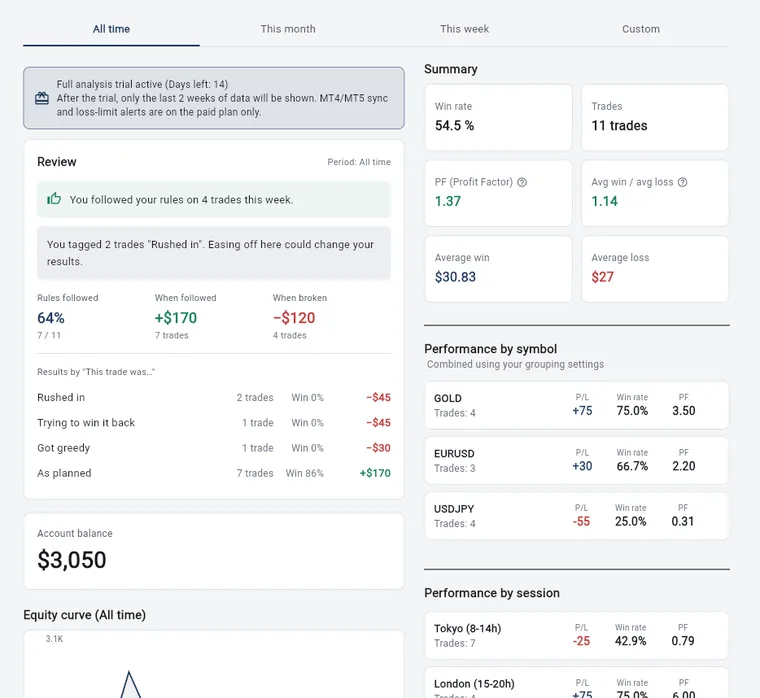
Task: Select the Avg win / avg loss 1.14 value
Action: point(604,201)
